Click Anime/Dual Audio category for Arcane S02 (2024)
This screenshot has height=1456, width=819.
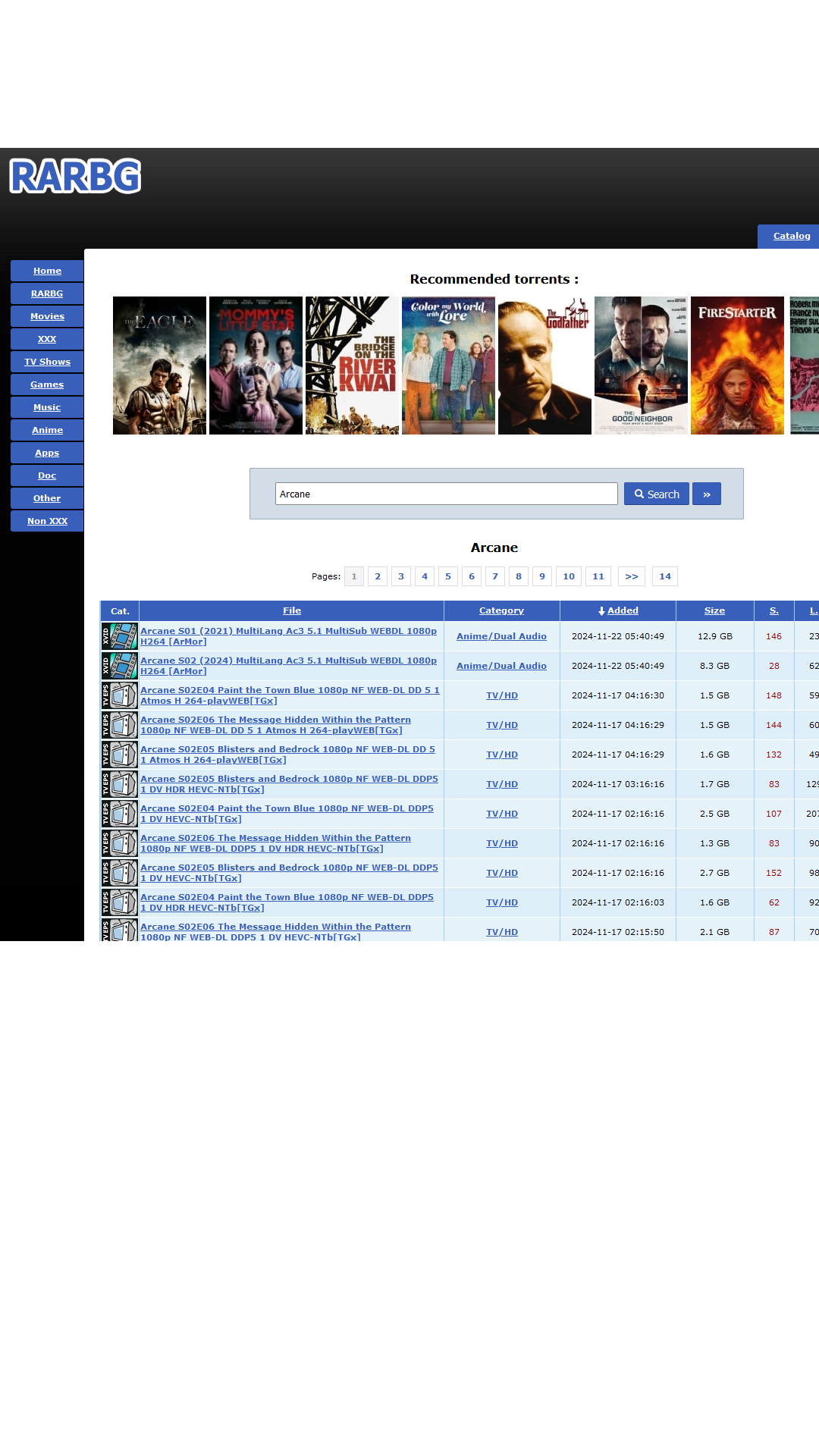point(501,666)
